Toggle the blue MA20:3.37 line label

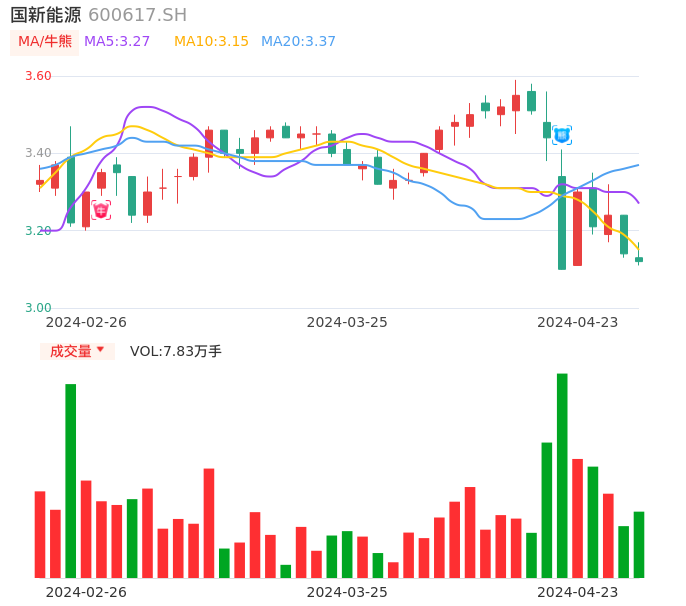[298, 42]
